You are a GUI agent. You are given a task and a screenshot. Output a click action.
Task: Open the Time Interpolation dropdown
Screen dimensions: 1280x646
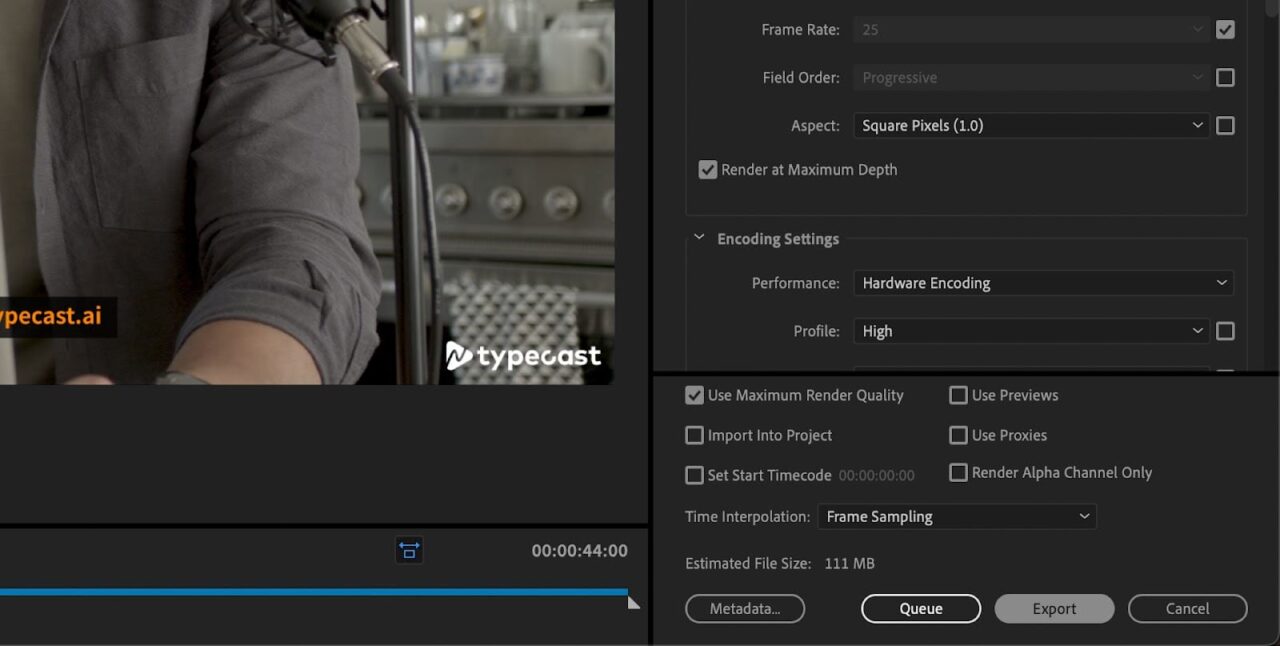956,516
